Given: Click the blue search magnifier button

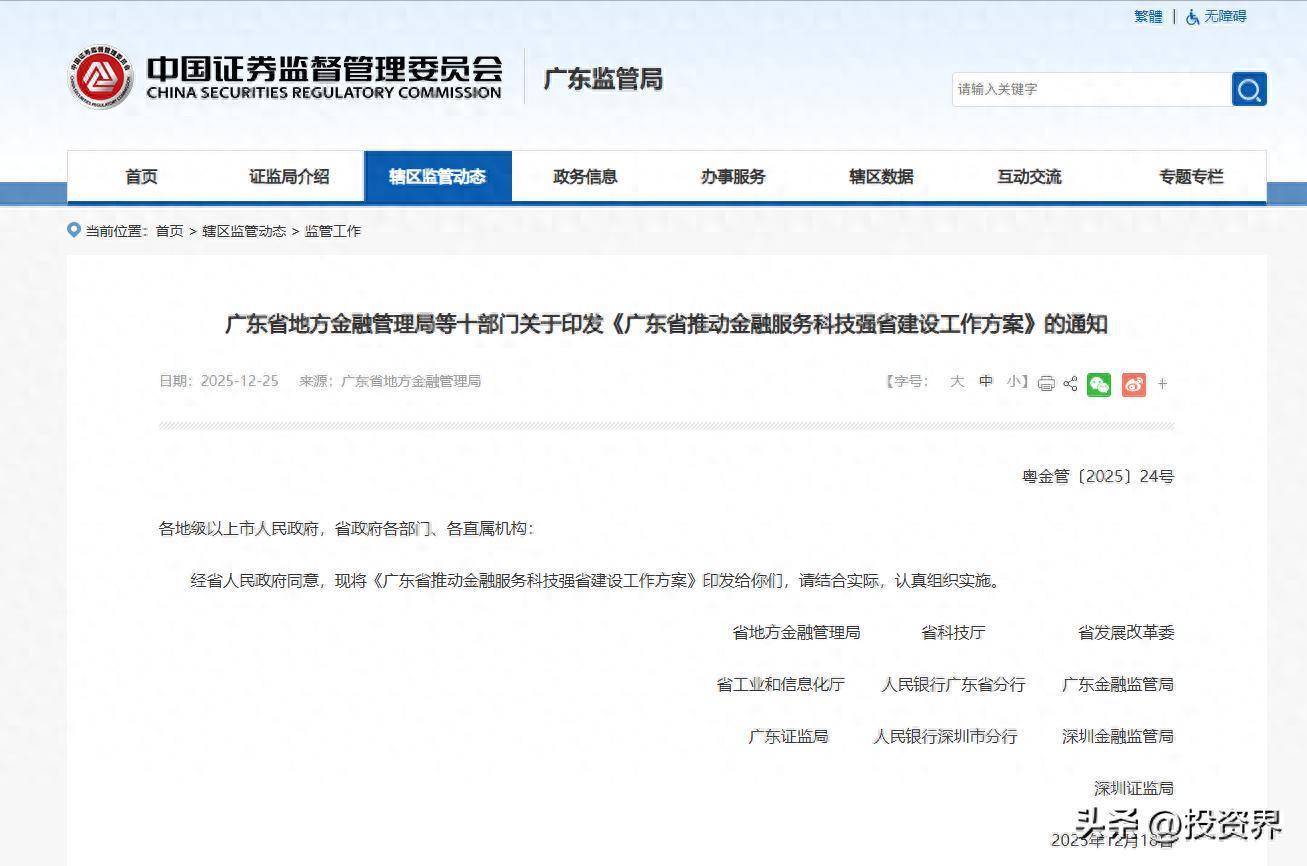Looking at the screenshot, I should [x=1249, y=89].
